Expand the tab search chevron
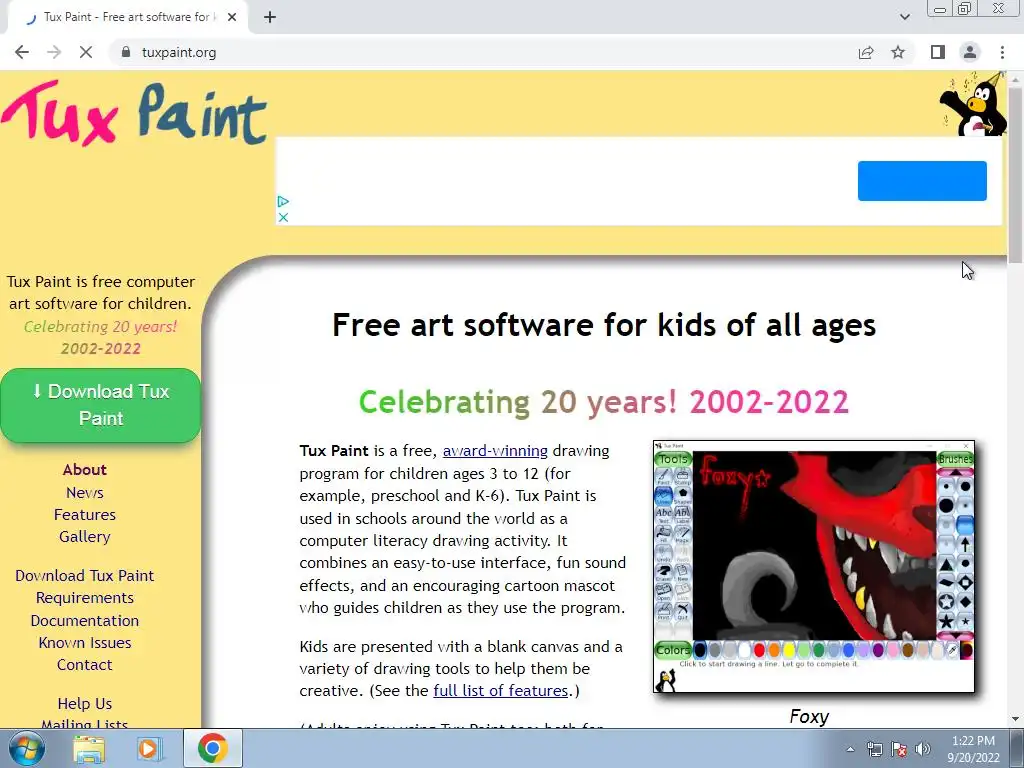 click(x=904, y=17)
